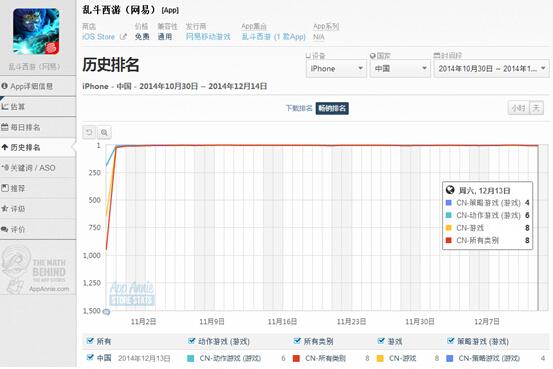Image resolution: width=553 pixels, height=369 pixels.
Task: Open App集合 link 乱斗西游 (1 款App)
Action: [x=274, y=37]
